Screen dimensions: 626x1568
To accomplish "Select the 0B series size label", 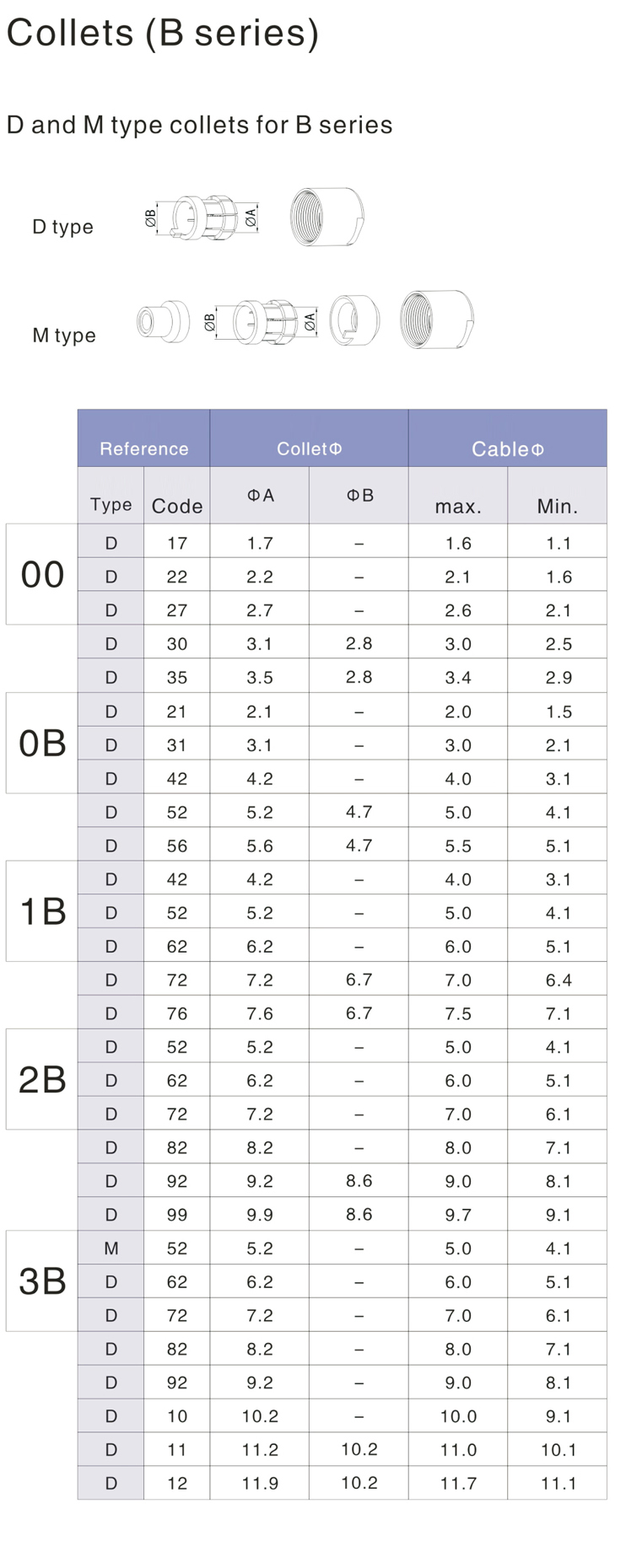I will point(42,744).
